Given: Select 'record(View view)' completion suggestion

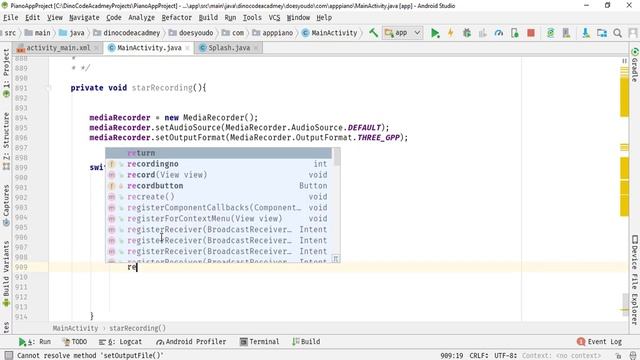Looking at the screenshot, I should pyautogui.click(x=219, y=175).
